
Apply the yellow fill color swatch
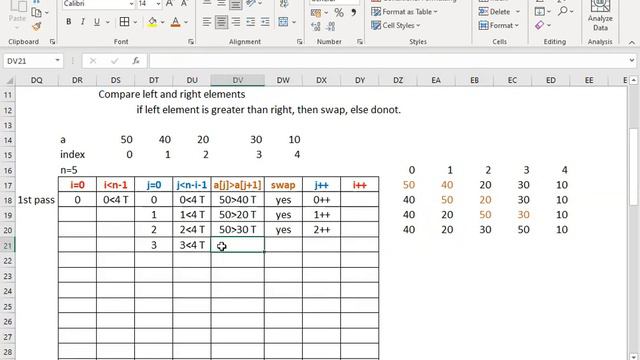coord(152,22)
